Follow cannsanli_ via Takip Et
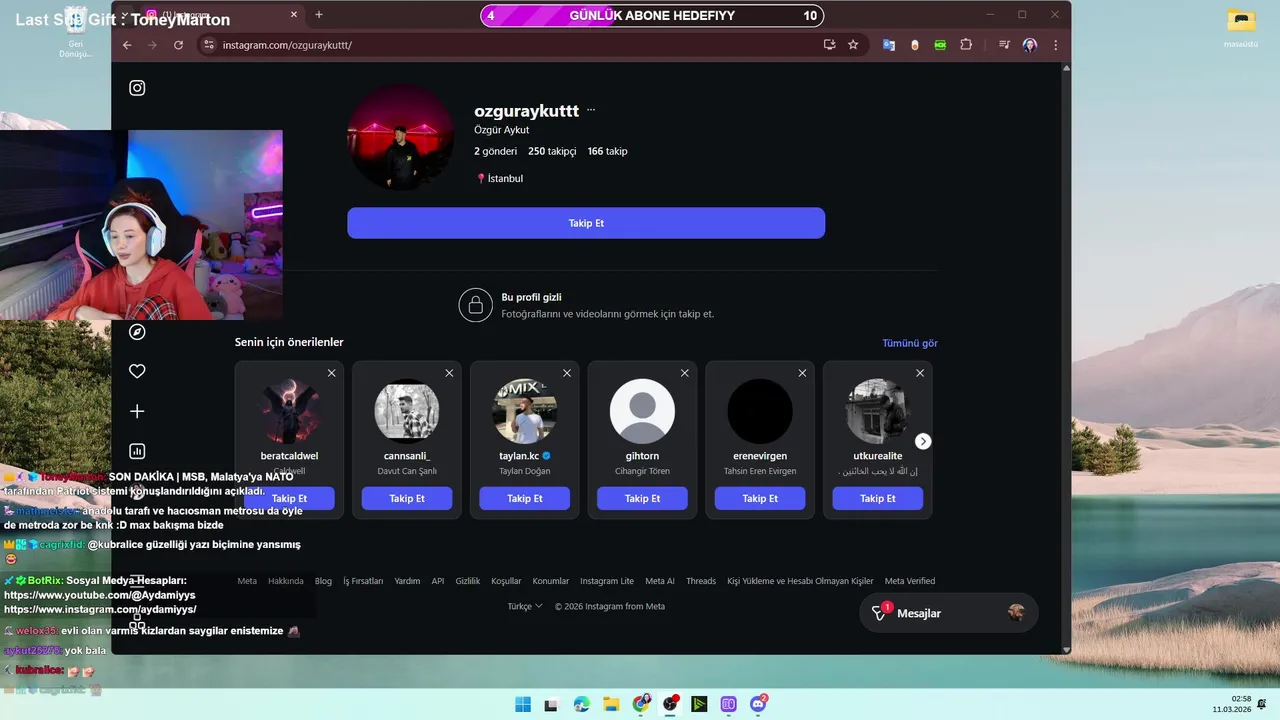The height and width of the screenshot is (720, 1280). [407, 498]
